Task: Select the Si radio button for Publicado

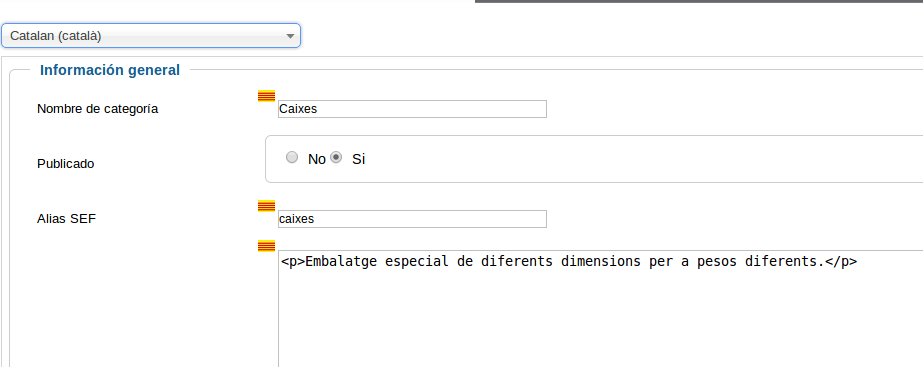Action: click(x=336, y=157)
